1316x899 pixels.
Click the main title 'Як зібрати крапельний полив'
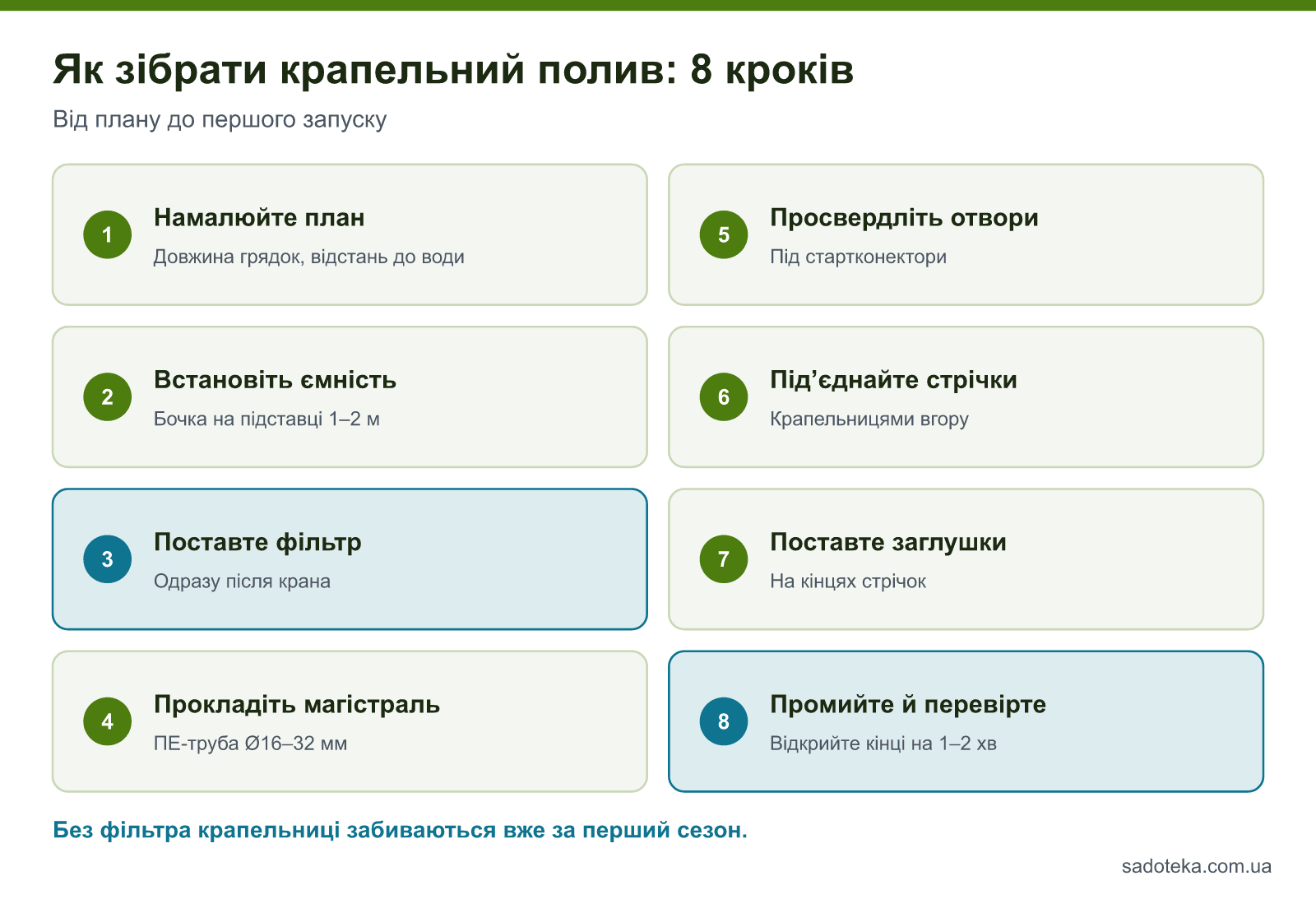[453, 69]
